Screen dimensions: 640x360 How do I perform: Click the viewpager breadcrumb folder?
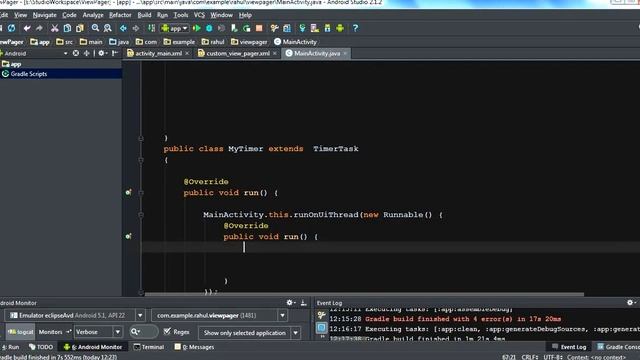click(x=249, y=42)
